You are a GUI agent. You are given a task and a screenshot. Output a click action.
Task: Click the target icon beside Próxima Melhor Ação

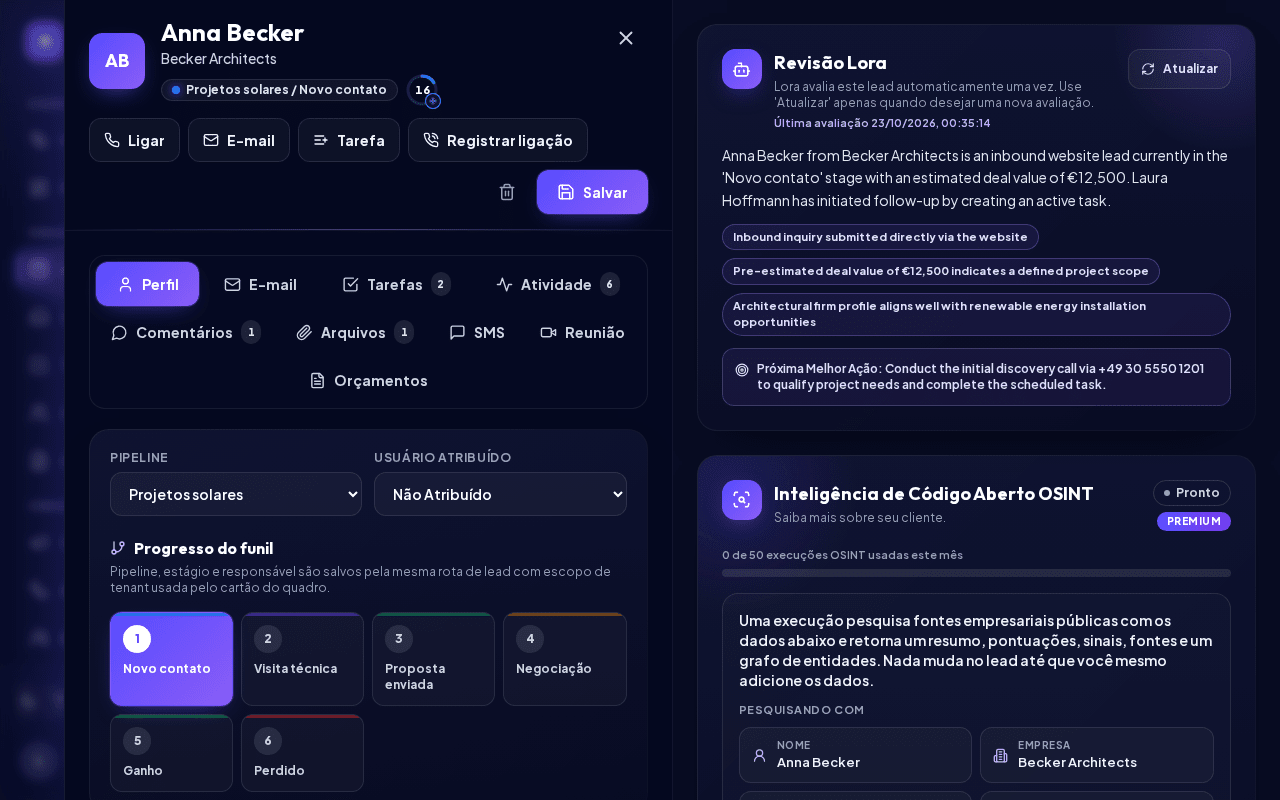[742, 369]
